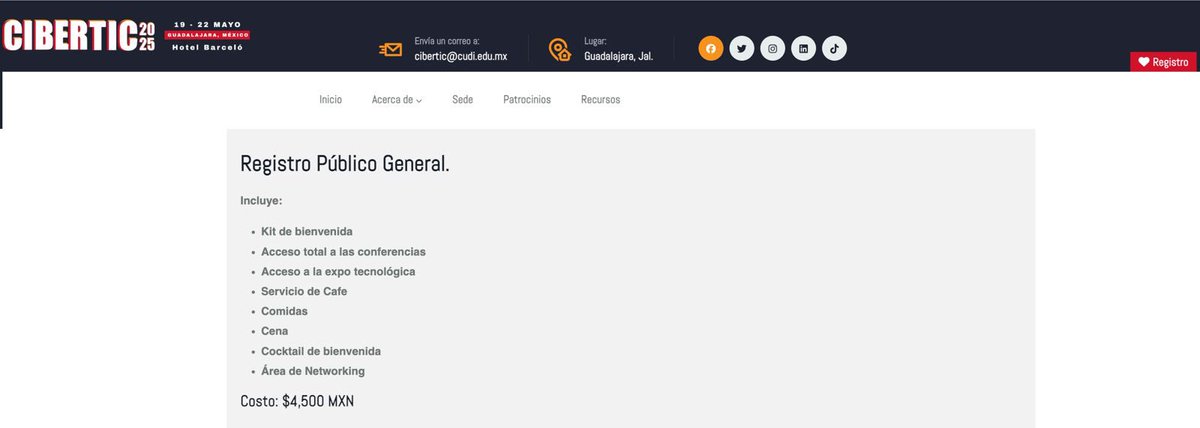This screenshot has width=1200, height=428.
Task: Open the Instagram social icon
Action: [x=772, y=49]
